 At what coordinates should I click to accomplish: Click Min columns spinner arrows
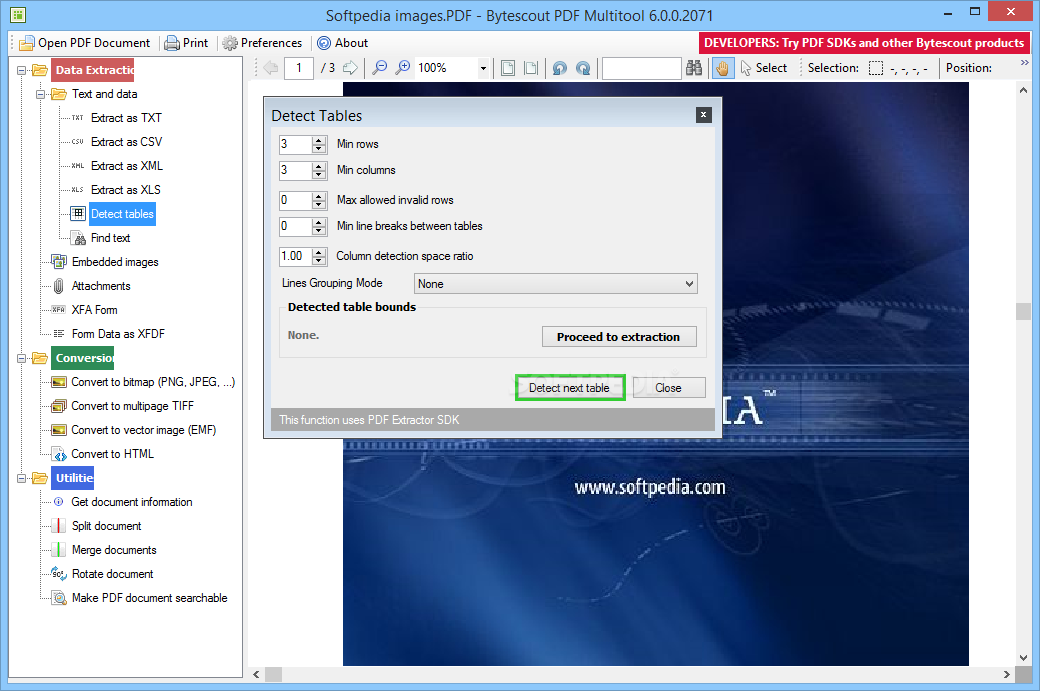click(319, 170)
